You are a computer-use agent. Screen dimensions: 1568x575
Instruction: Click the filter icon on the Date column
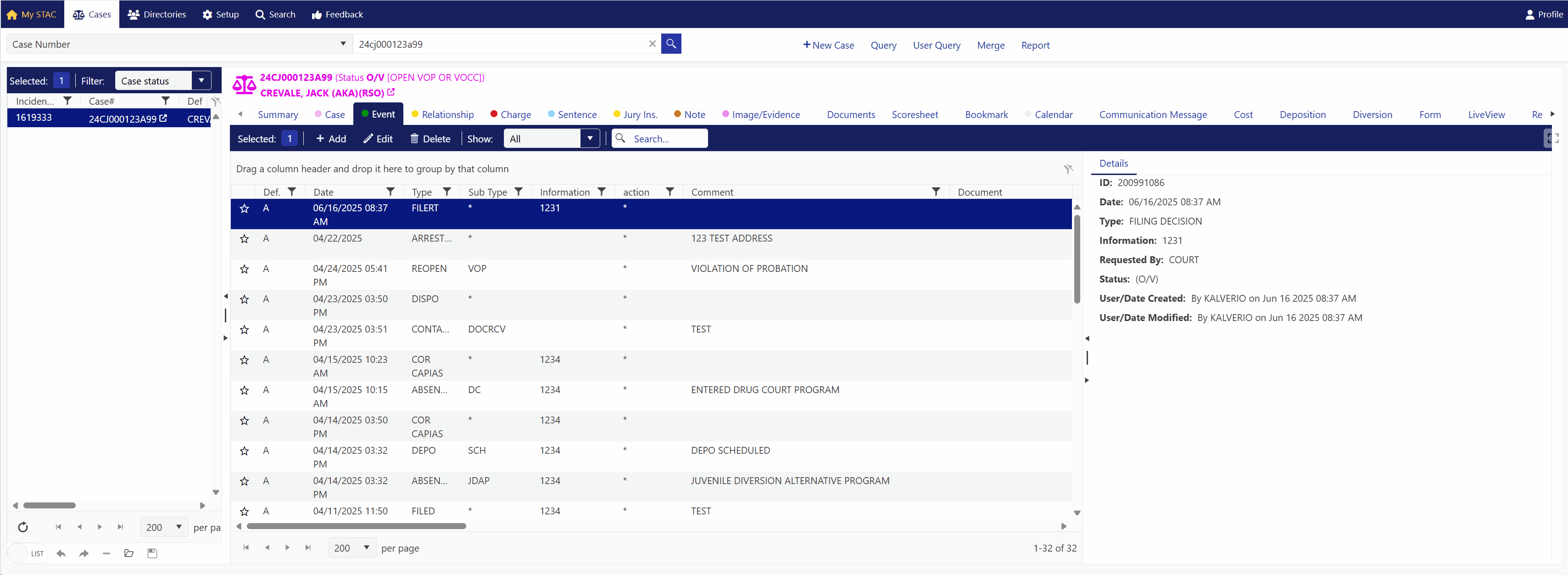(390, 192)
